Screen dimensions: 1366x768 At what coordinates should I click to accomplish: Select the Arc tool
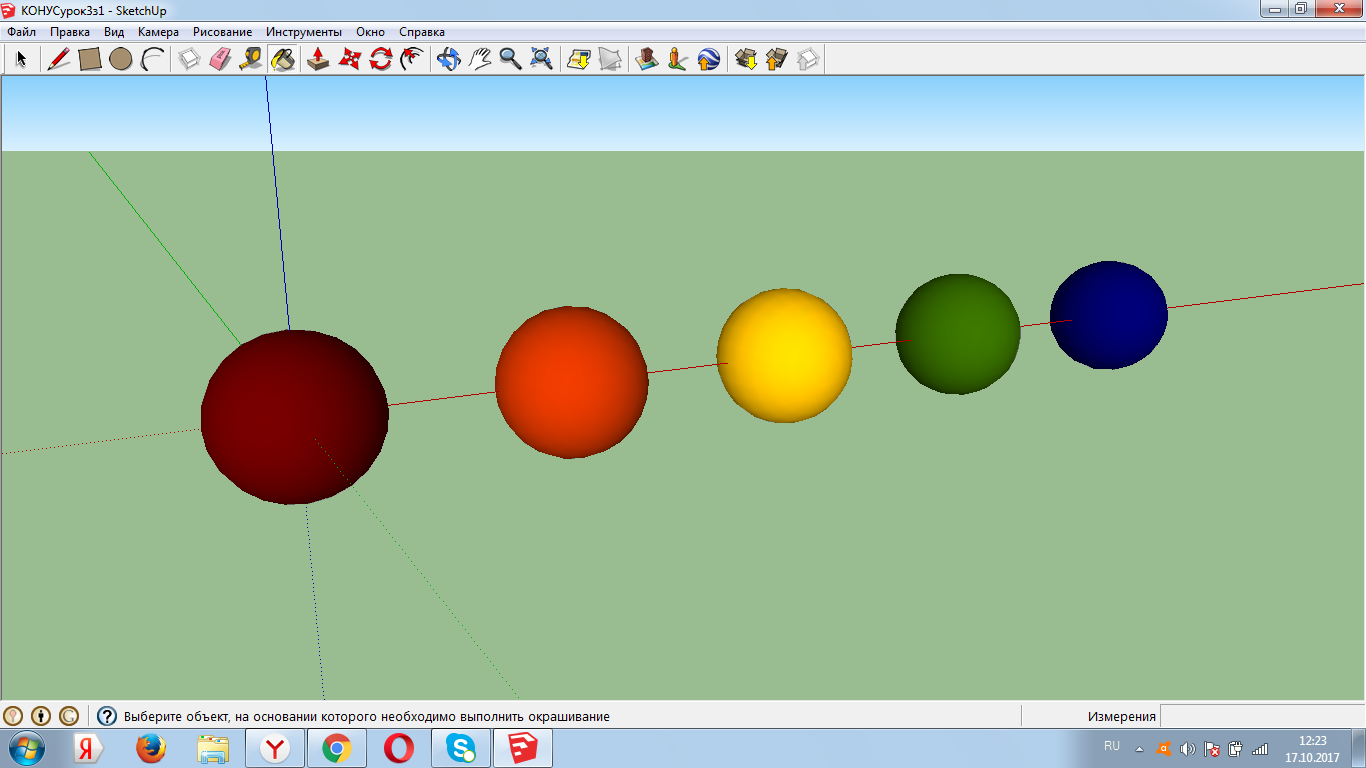pyautogui.click(x=152, y=59)
